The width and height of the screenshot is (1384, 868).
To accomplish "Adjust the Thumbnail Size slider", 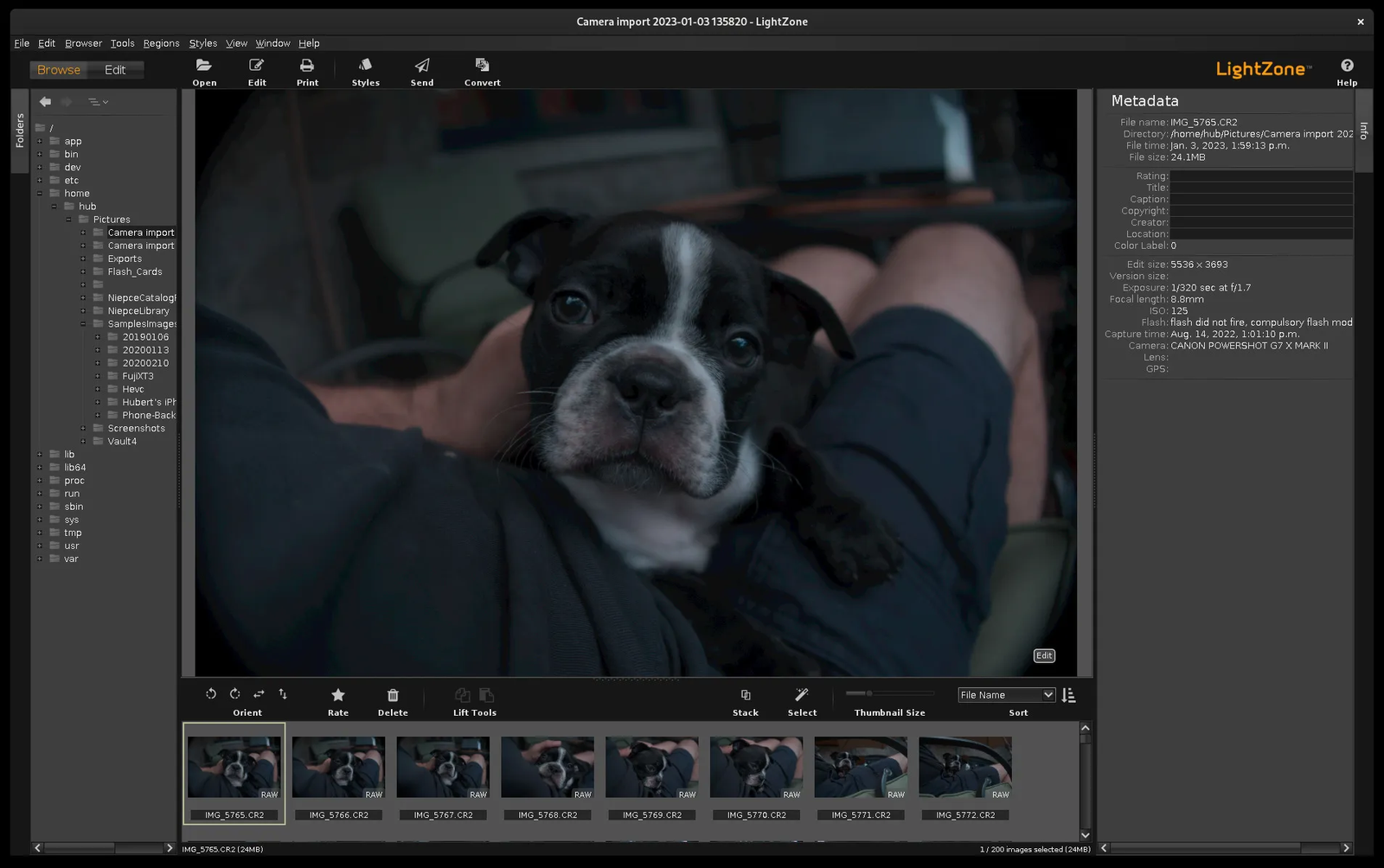I will (x=870, y=693).
